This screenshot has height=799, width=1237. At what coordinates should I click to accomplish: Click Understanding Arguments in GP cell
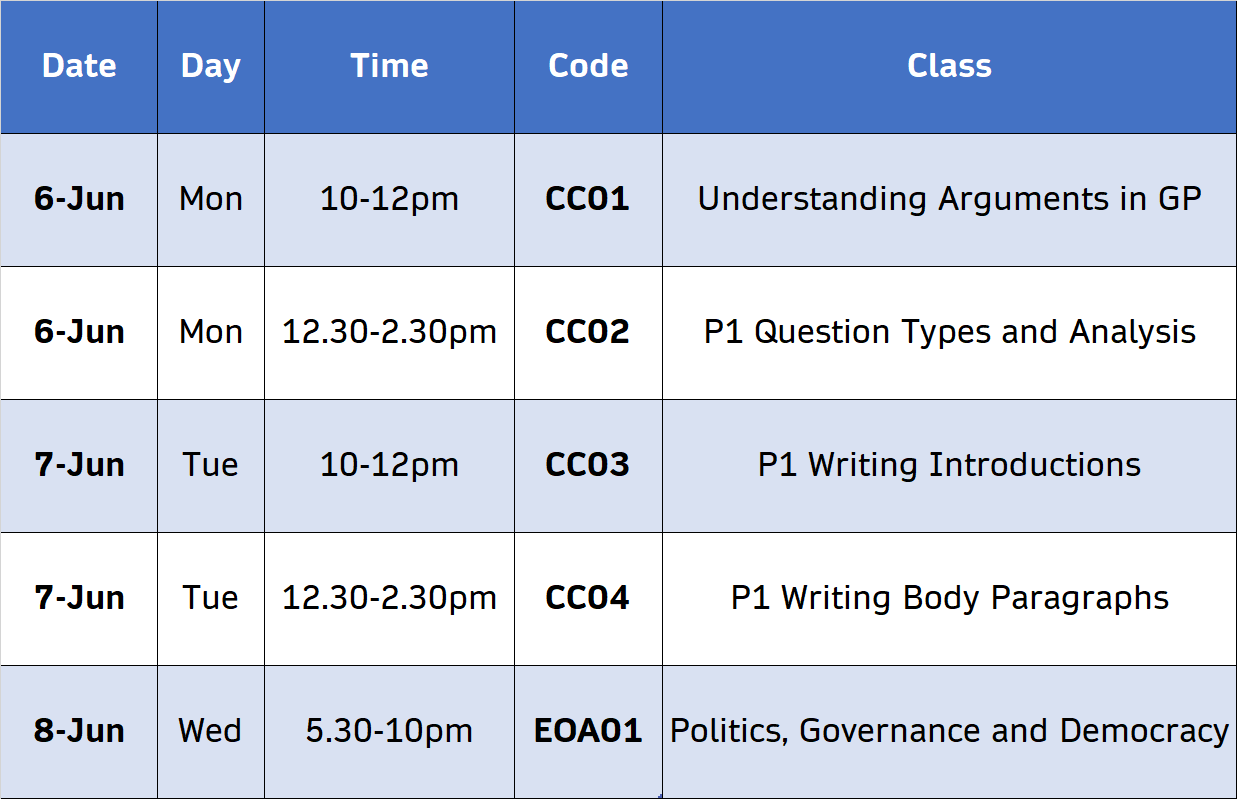(x=949, y=199)
